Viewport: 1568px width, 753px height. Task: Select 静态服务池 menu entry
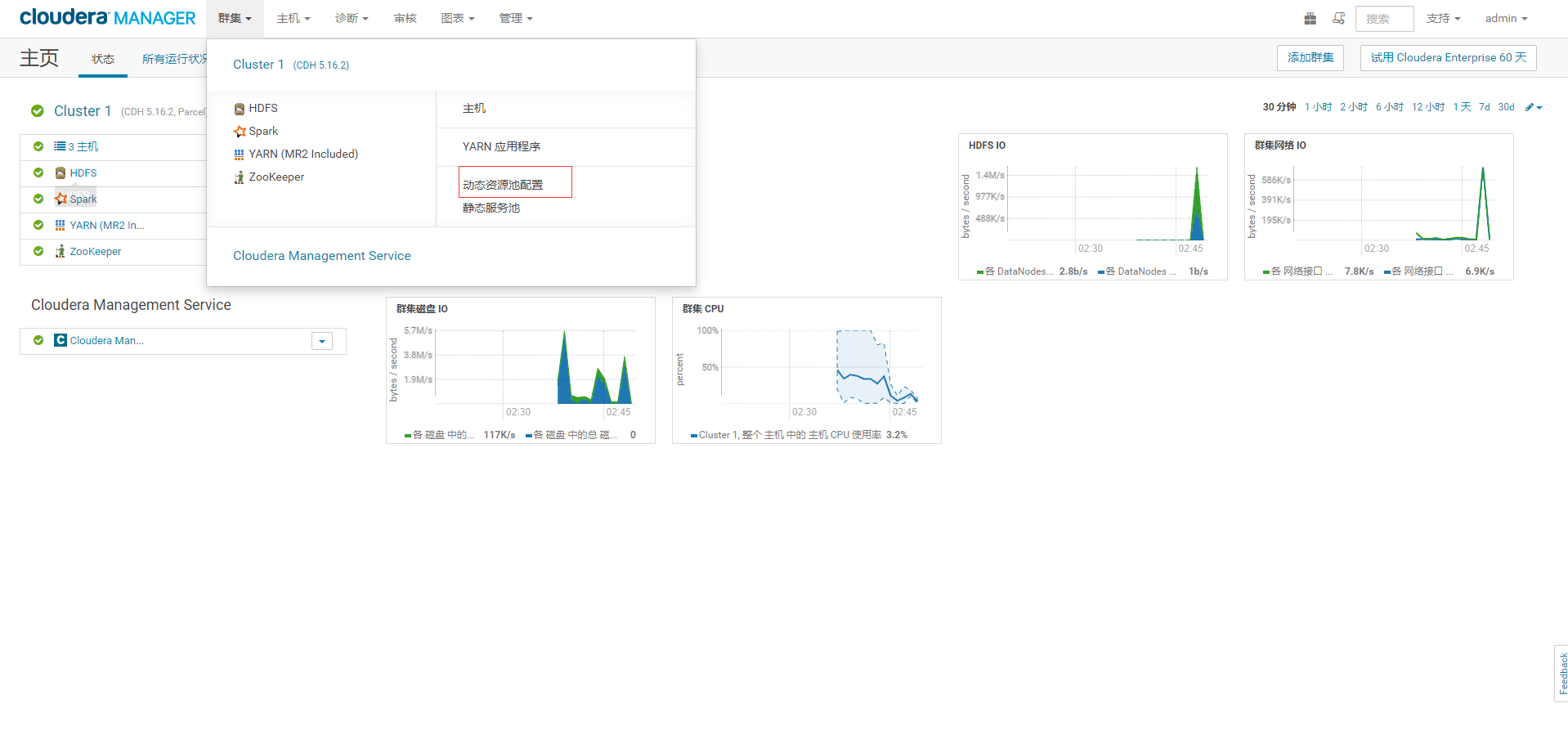point(491,208)
